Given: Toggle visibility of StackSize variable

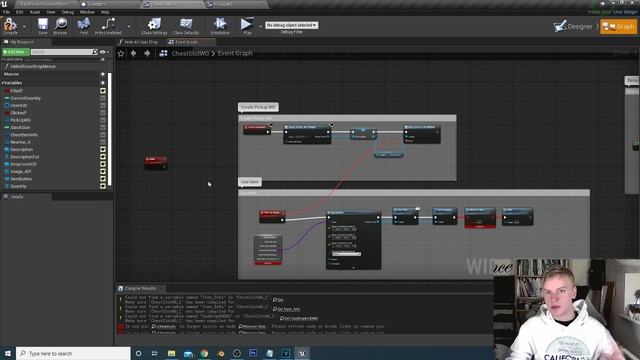Looking at the screenshot, I should 103,127.
